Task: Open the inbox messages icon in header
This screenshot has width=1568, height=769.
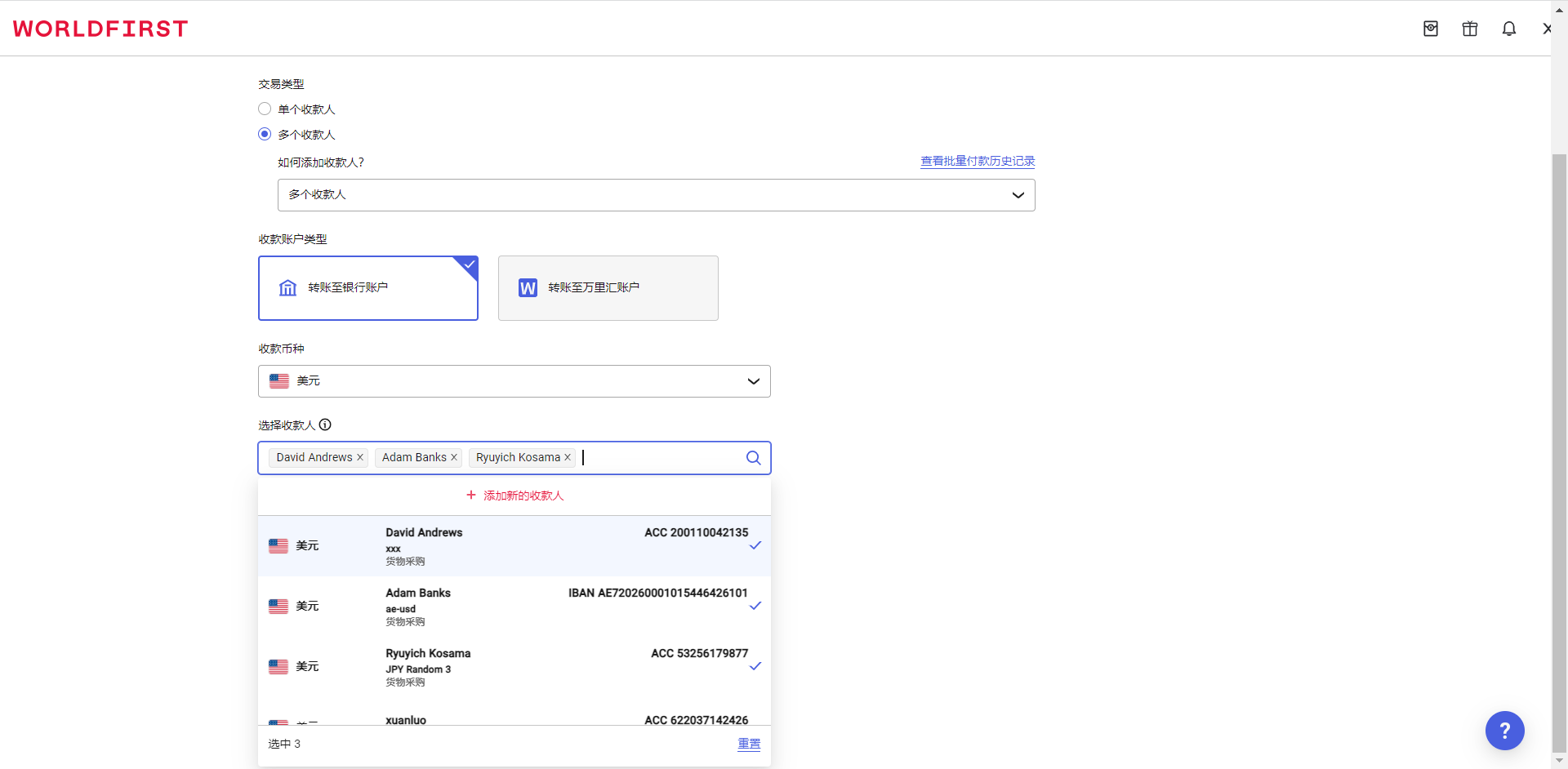Action: point(1430,29)
